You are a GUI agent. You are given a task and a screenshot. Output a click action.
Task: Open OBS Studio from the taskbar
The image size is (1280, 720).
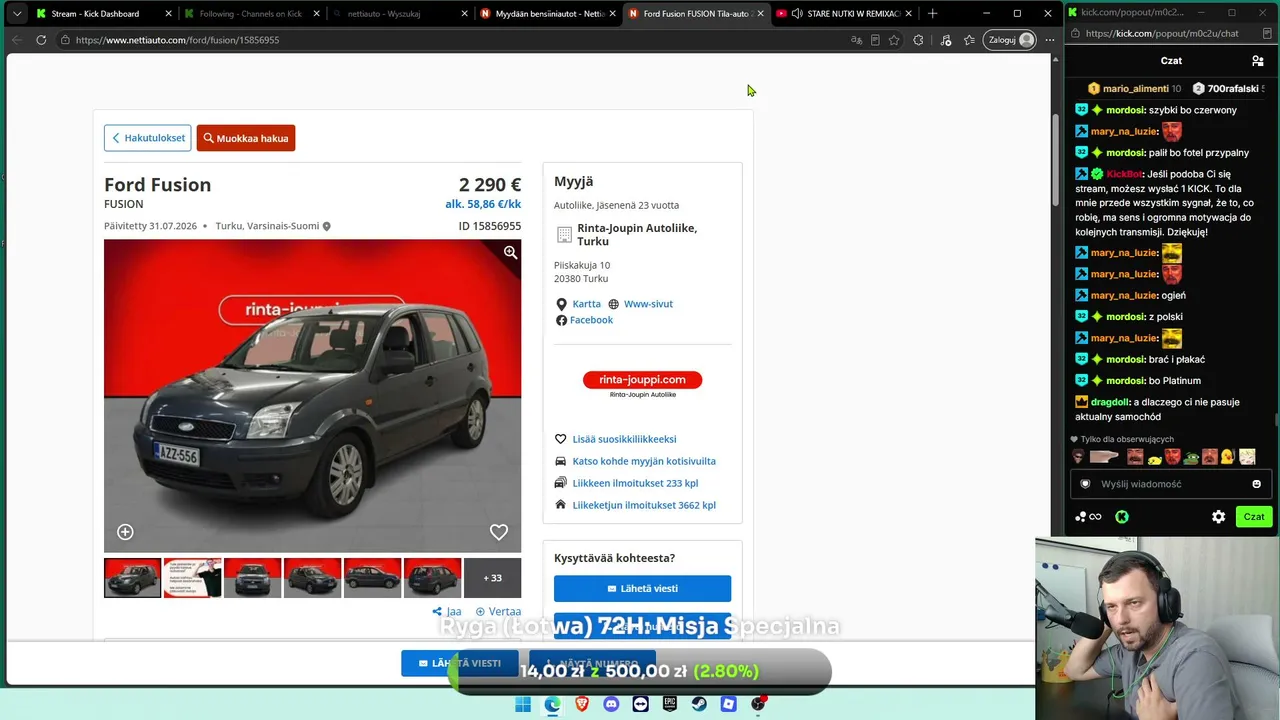759,704
